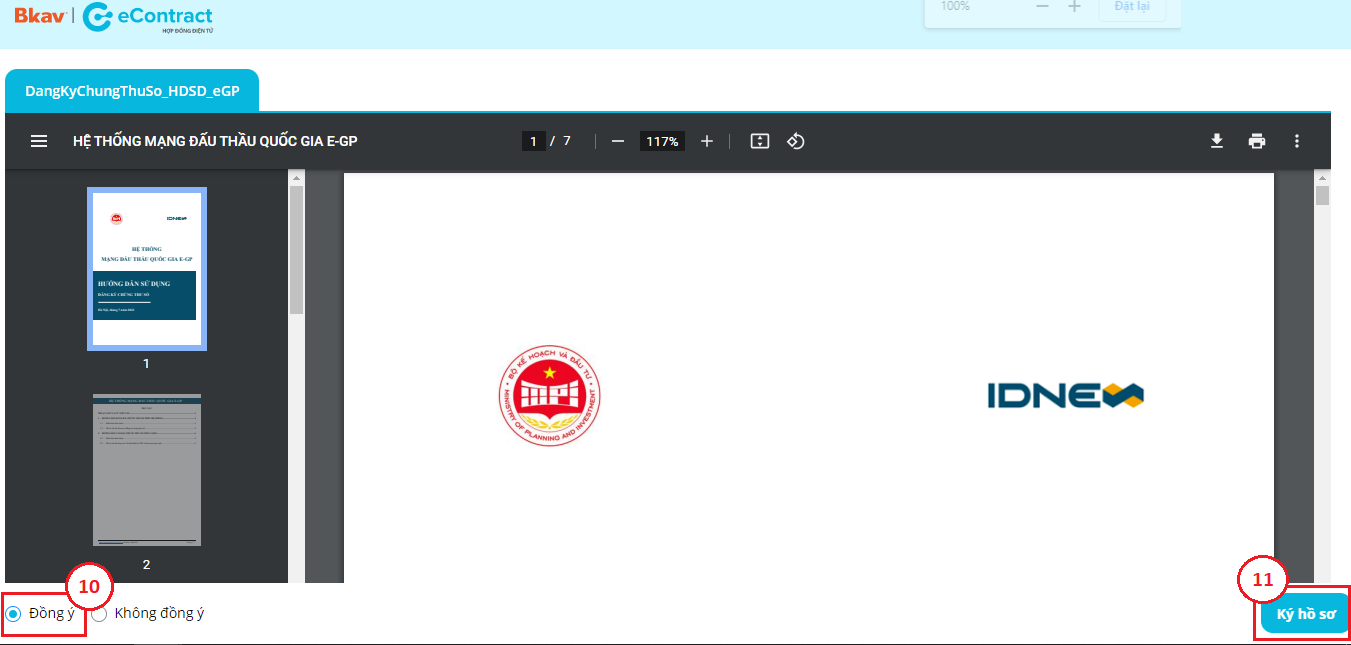
Task: Click the document view vertical scrollbar
Action: click(x=1322, y=195)
